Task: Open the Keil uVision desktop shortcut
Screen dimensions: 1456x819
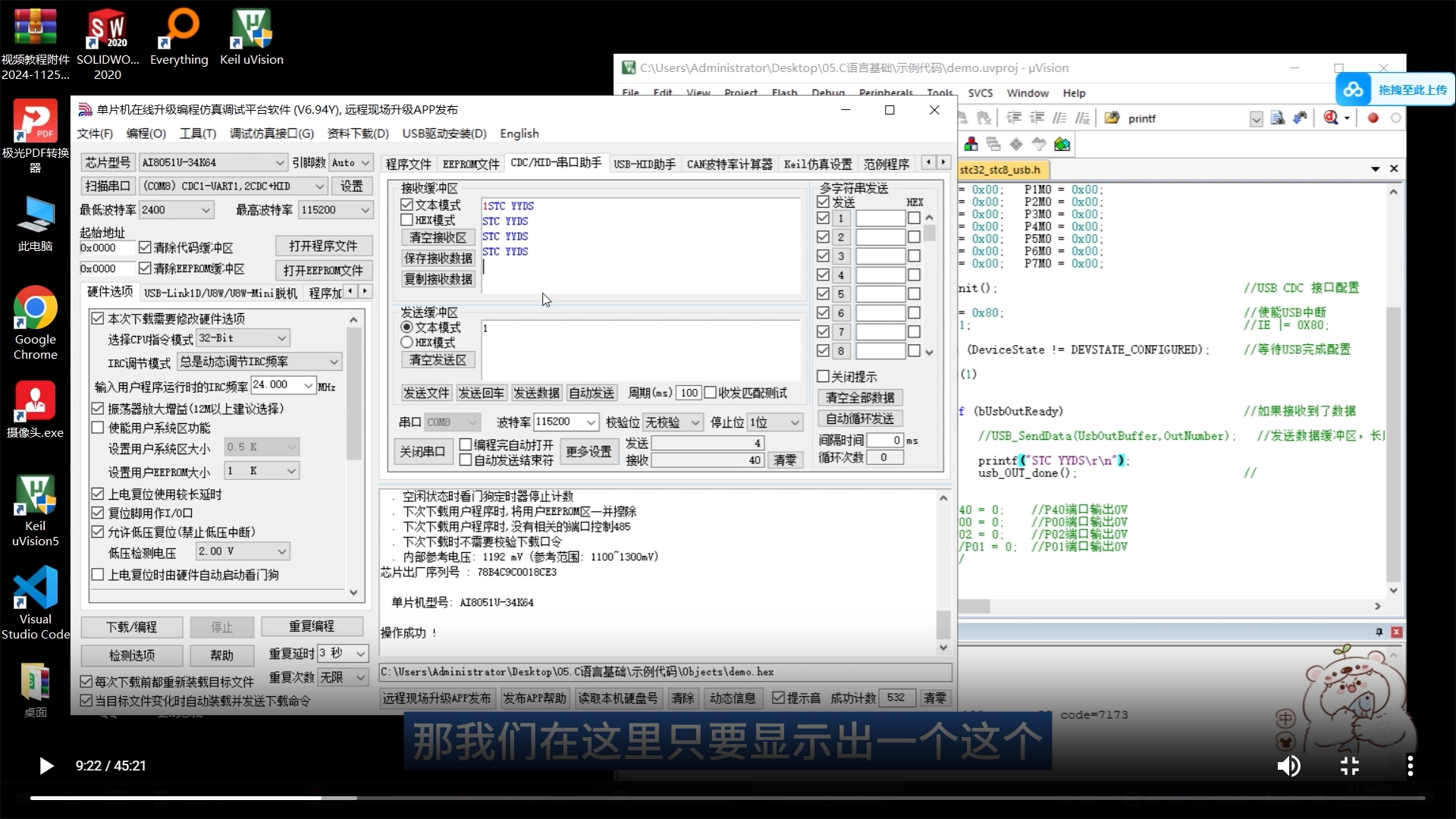Action: pos(252,37)
